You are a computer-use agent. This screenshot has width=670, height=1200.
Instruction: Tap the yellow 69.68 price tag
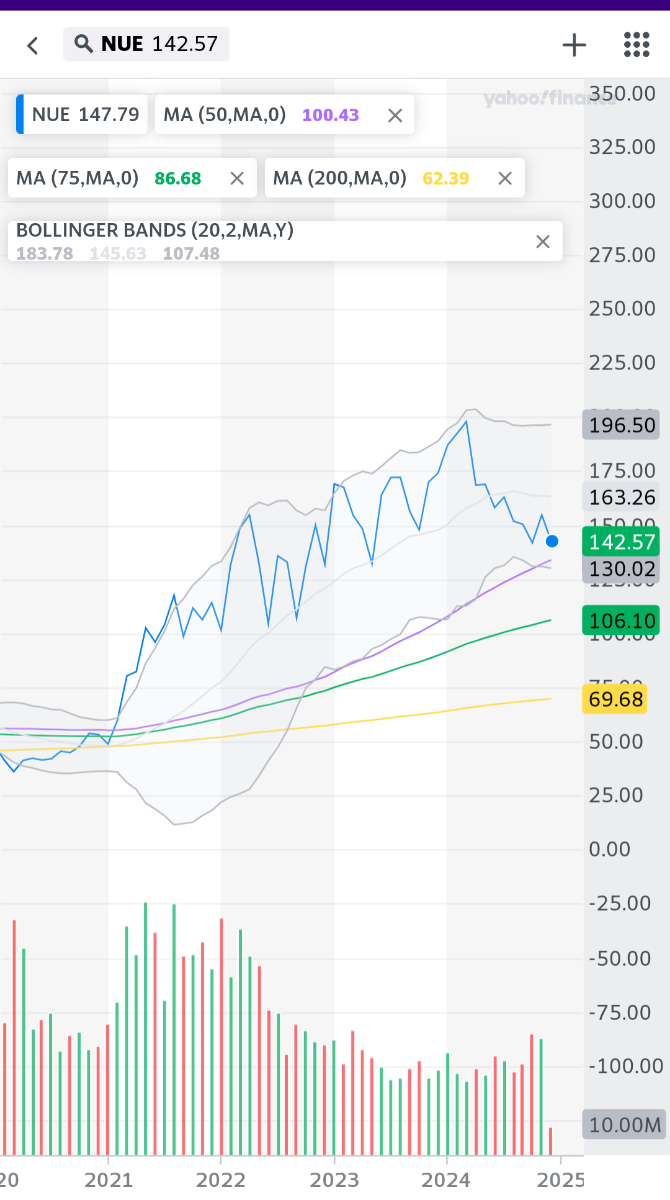point(615,699)
